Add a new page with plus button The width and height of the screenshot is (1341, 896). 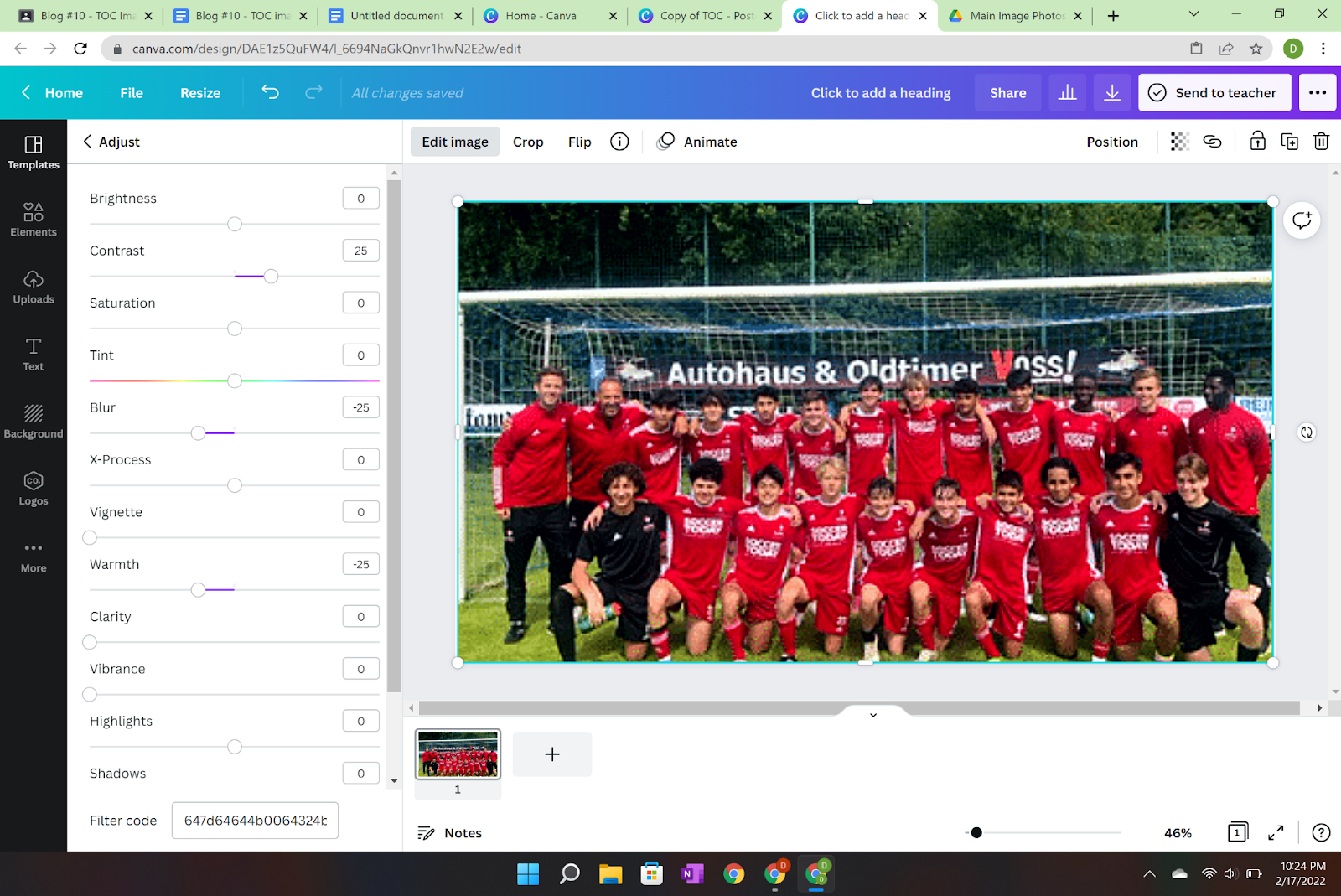552,754
